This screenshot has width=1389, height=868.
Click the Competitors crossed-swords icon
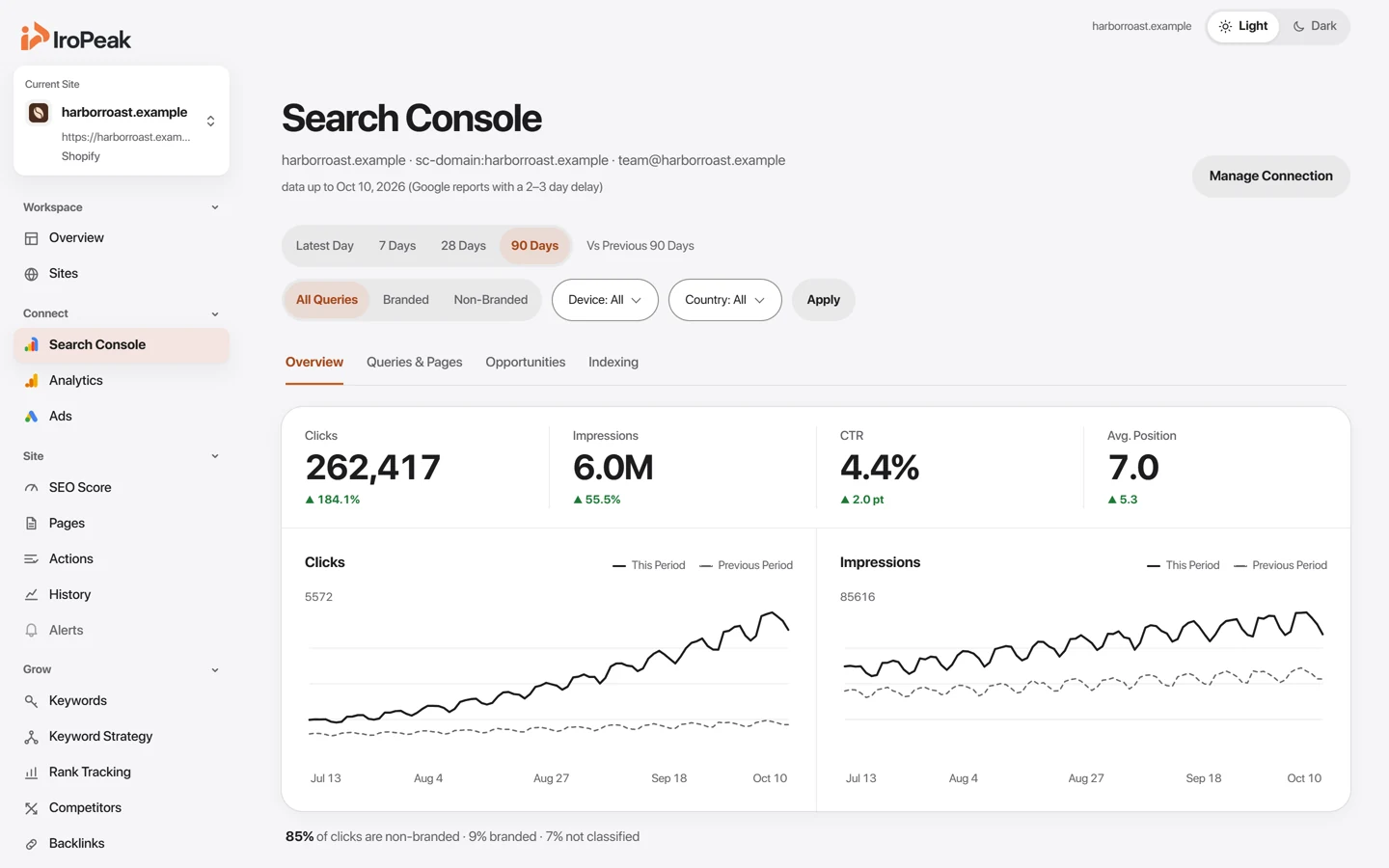(x=31, y=808)
